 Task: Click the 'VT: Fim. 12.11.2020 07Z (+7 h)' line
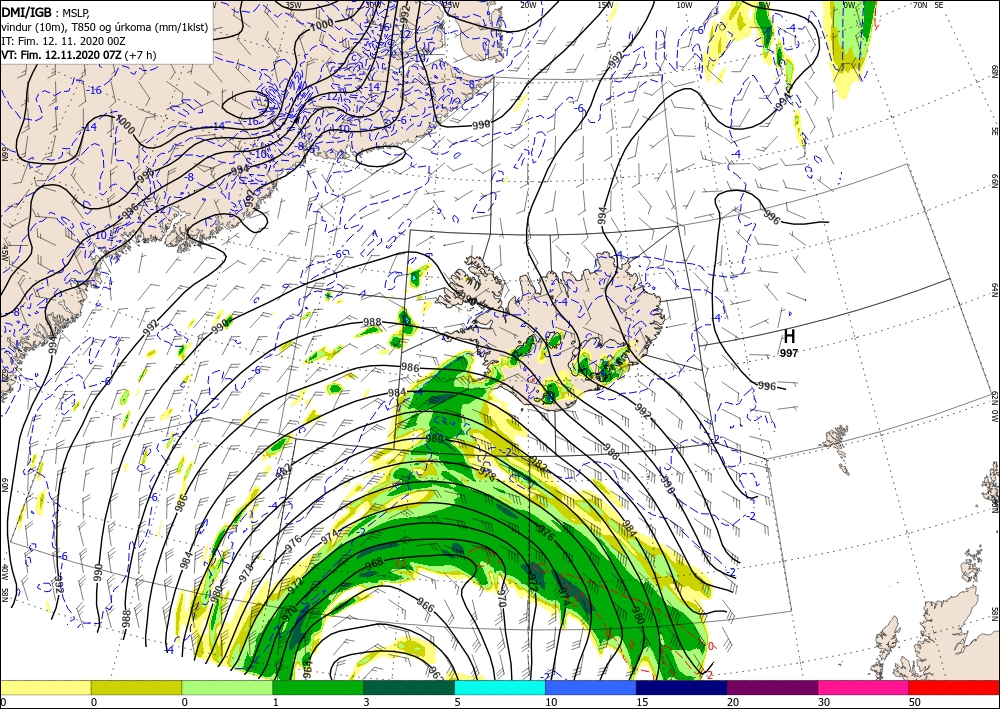tap(78, 55)
